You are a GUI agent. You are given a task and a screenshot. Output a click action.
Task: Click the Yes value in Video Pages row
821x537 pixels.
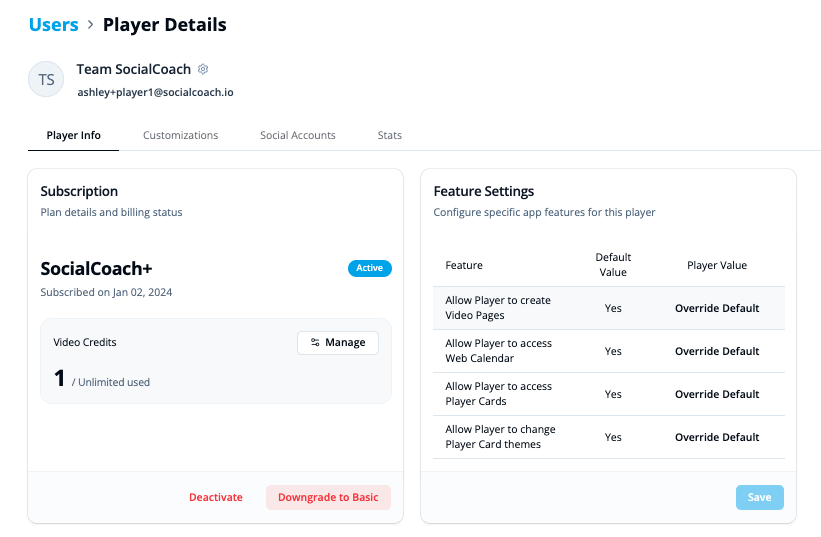(613, 308)
